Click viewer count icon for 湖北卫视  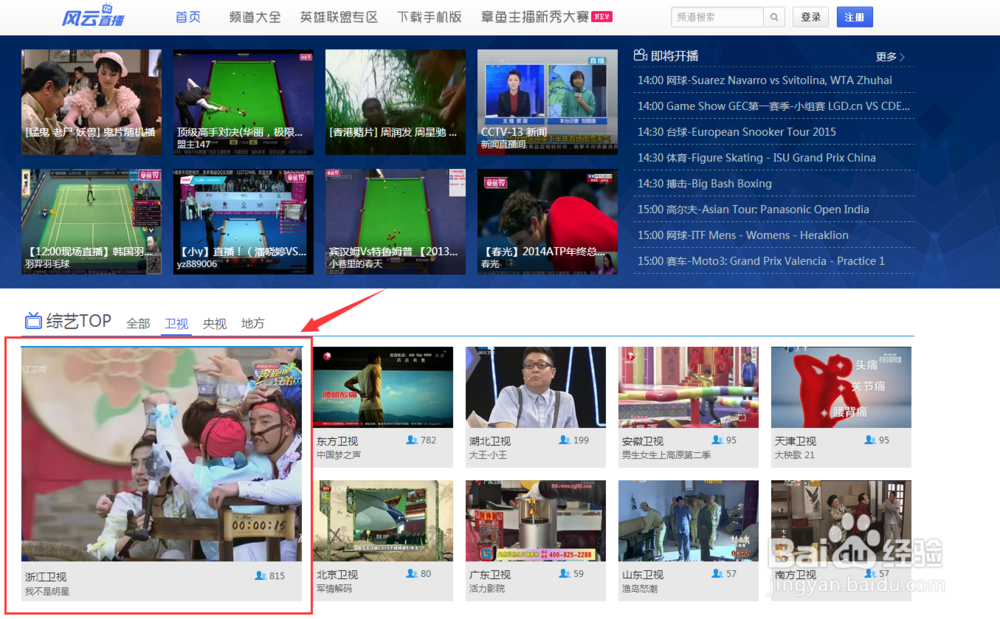pos(564,440)
